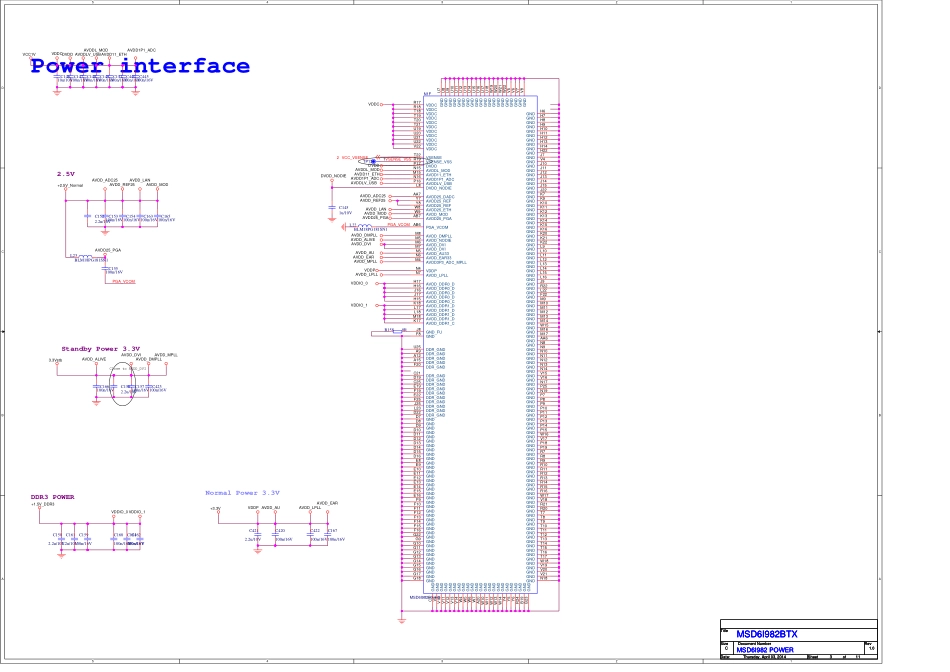Click the L27 inductor symbol near AVDD25_PGA
This screenshot has height=672, width=950.
88,256
